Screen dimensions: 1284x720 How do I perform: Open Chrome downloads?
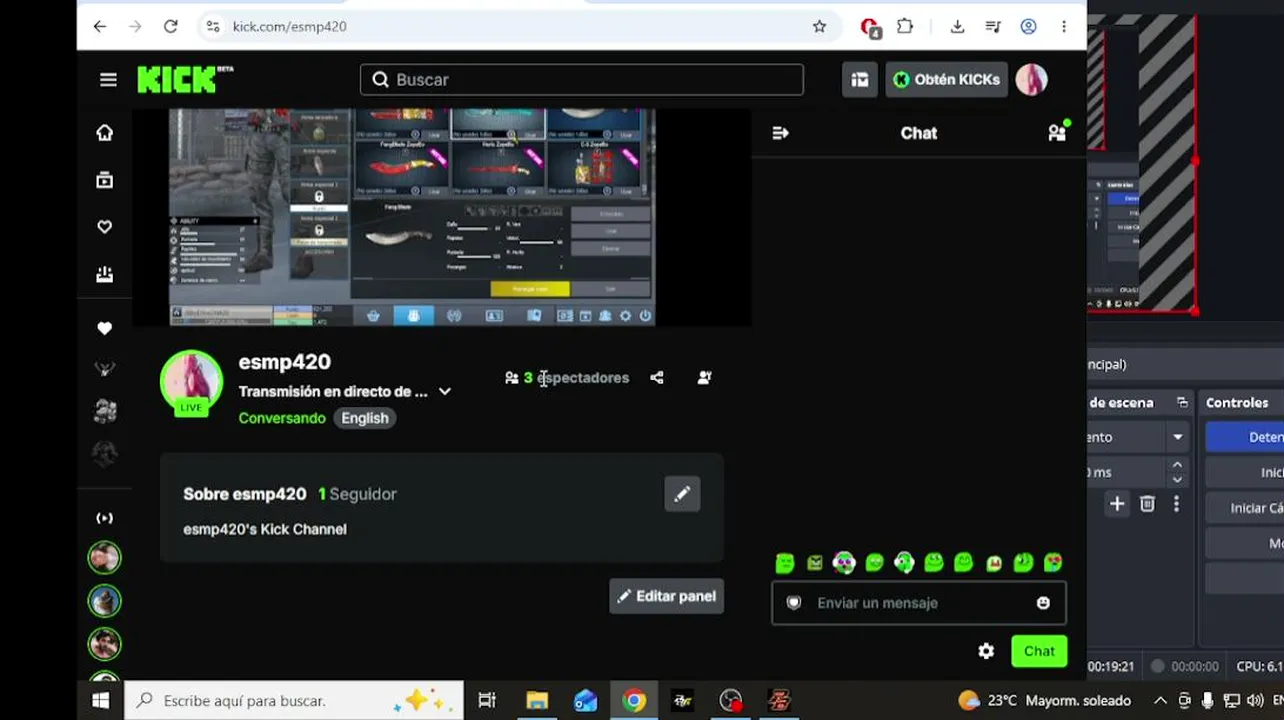click(957, 27)
